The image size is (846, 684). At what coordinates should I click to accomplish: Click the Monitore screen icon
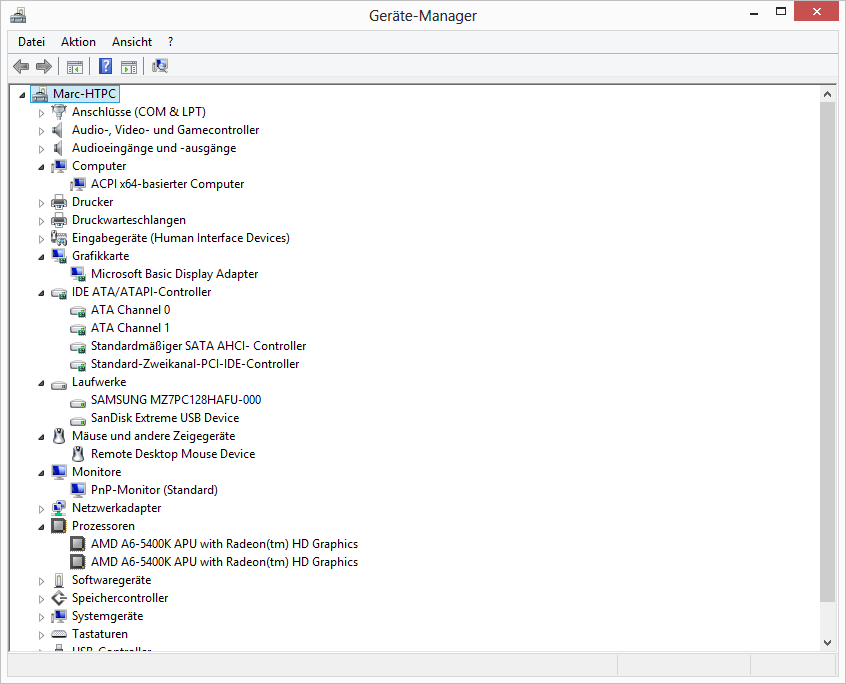pos(59,472)
